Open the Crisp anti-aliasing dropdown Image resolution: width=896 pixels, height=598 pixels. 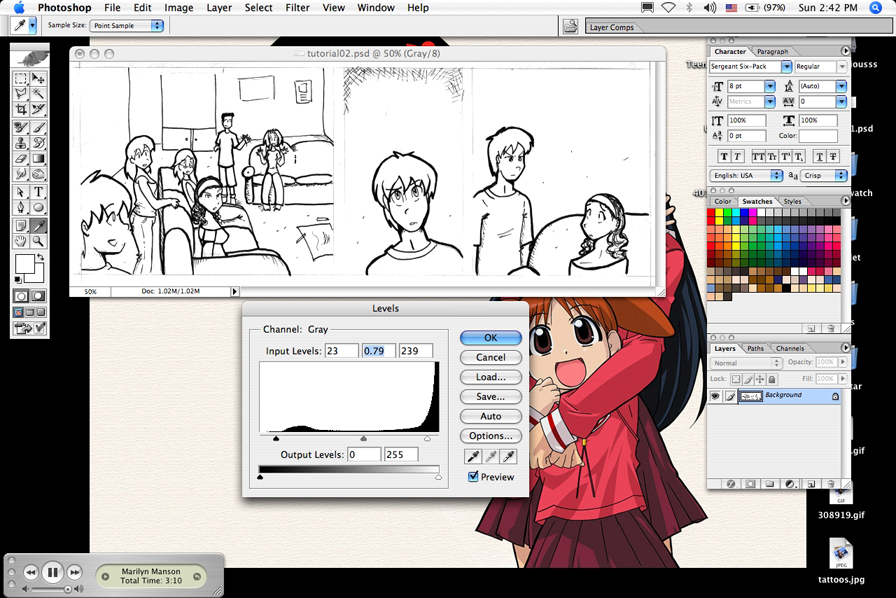click(x=823, y=176)
